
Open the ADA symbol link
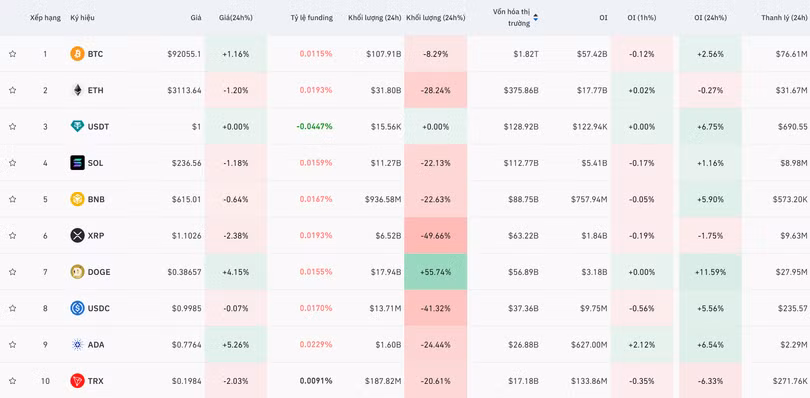(x=96, y=344)
